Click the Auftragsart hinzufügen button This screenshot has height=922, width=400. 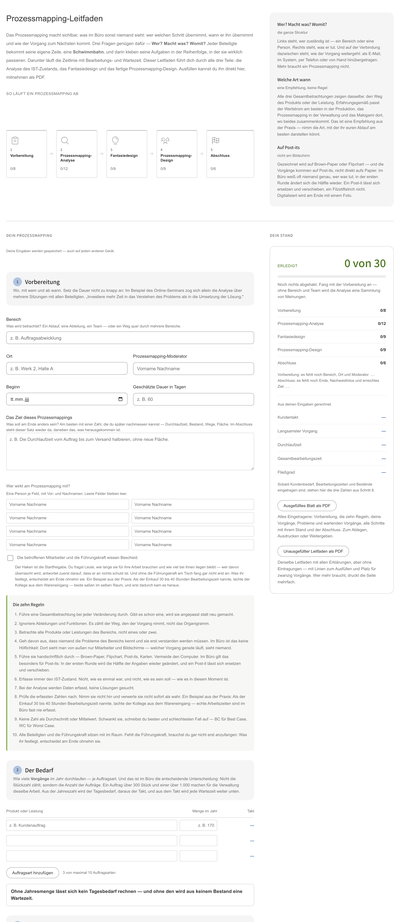pos(33,873)
